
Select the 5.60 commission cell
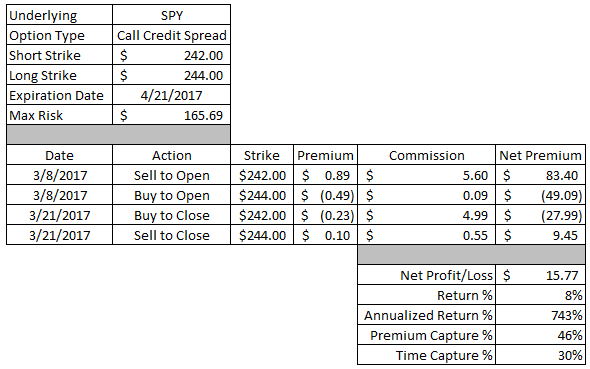[426, 175]
